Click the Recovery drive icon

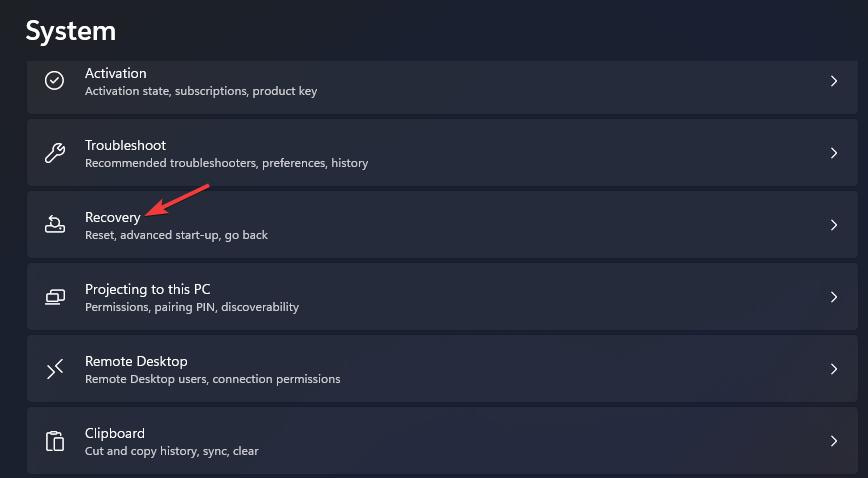pyautogui.click(x=55, y=225)
